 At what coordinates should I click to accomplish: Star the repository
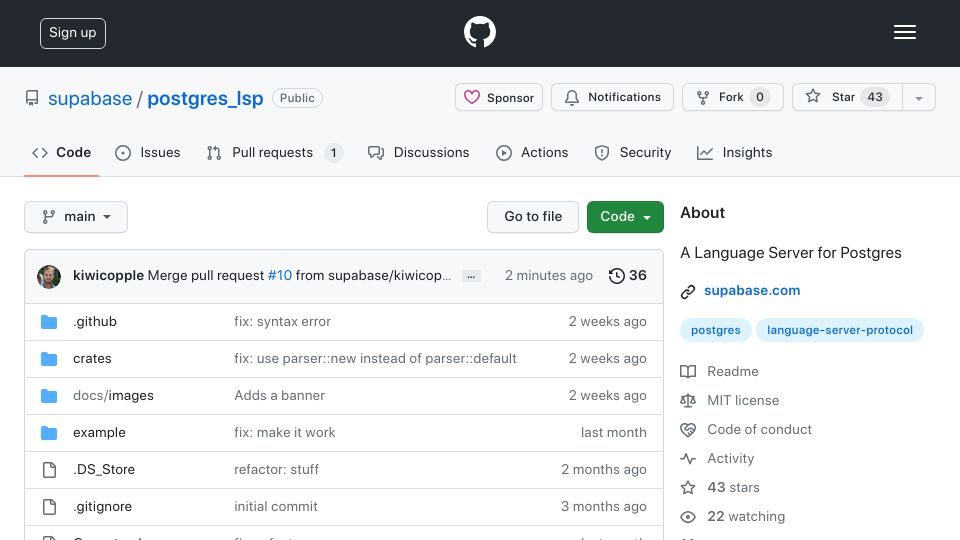coord(847,97)
